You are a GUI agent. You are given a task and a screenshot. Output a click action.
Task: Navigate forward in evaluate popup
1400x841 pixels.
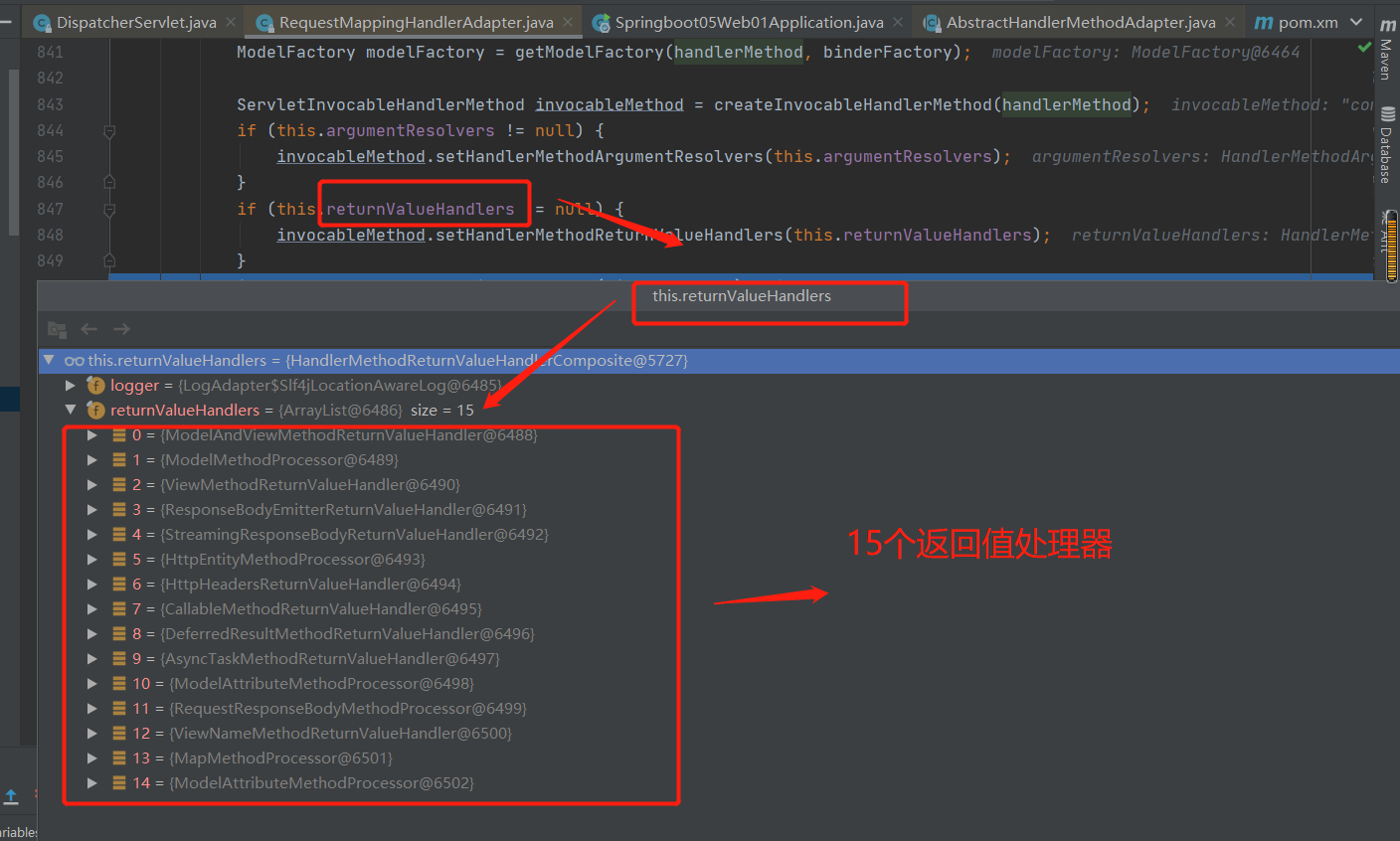[x=121, y=329]
